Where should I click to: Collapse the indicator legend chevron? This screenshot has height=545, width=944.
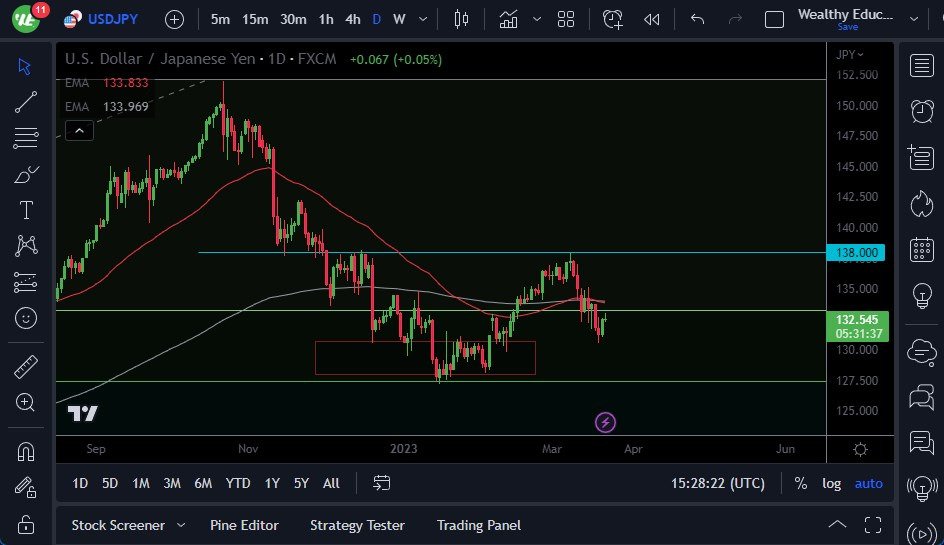(x=79, y=129)
